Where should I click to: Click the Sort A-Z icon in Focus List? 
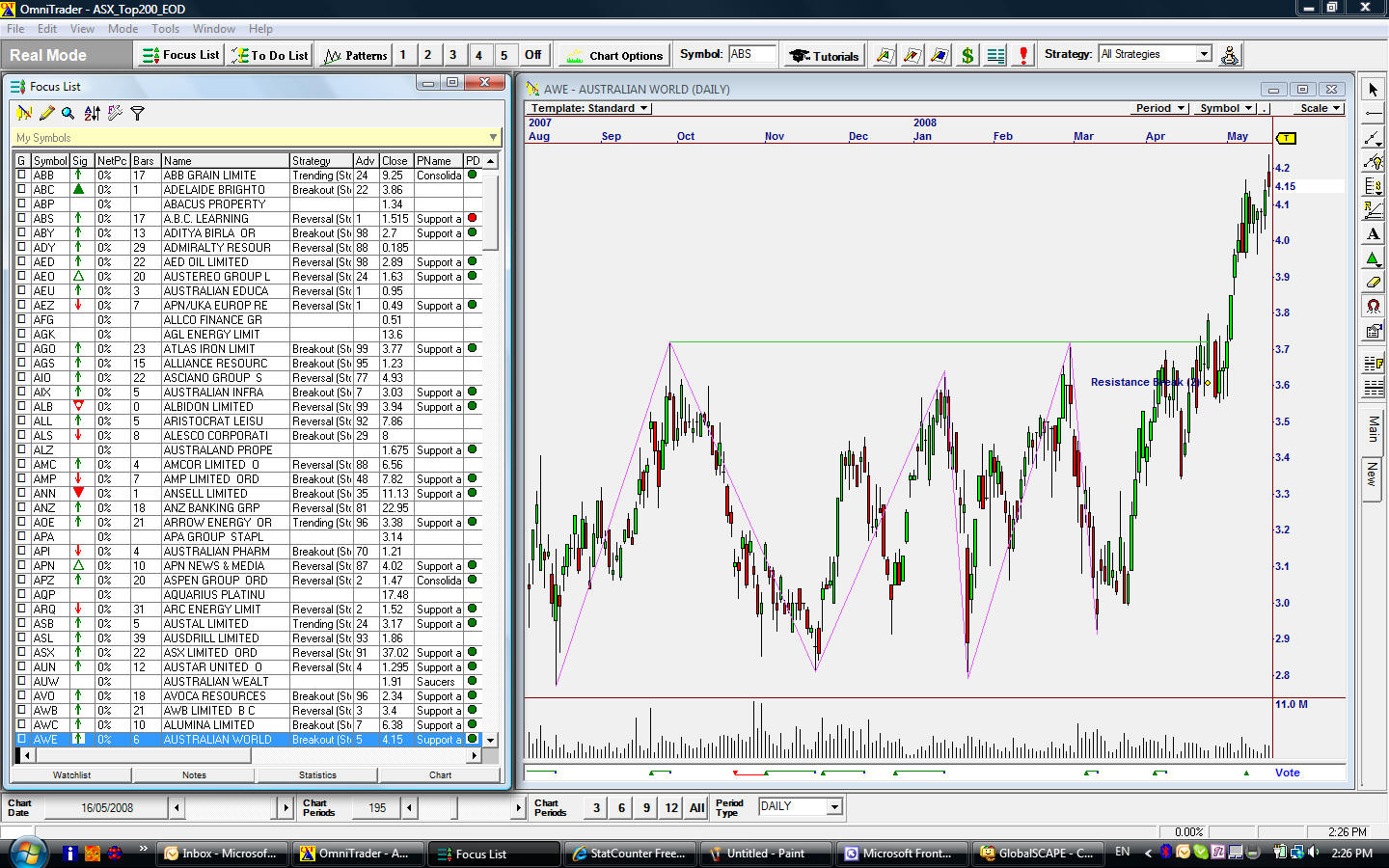92,113
